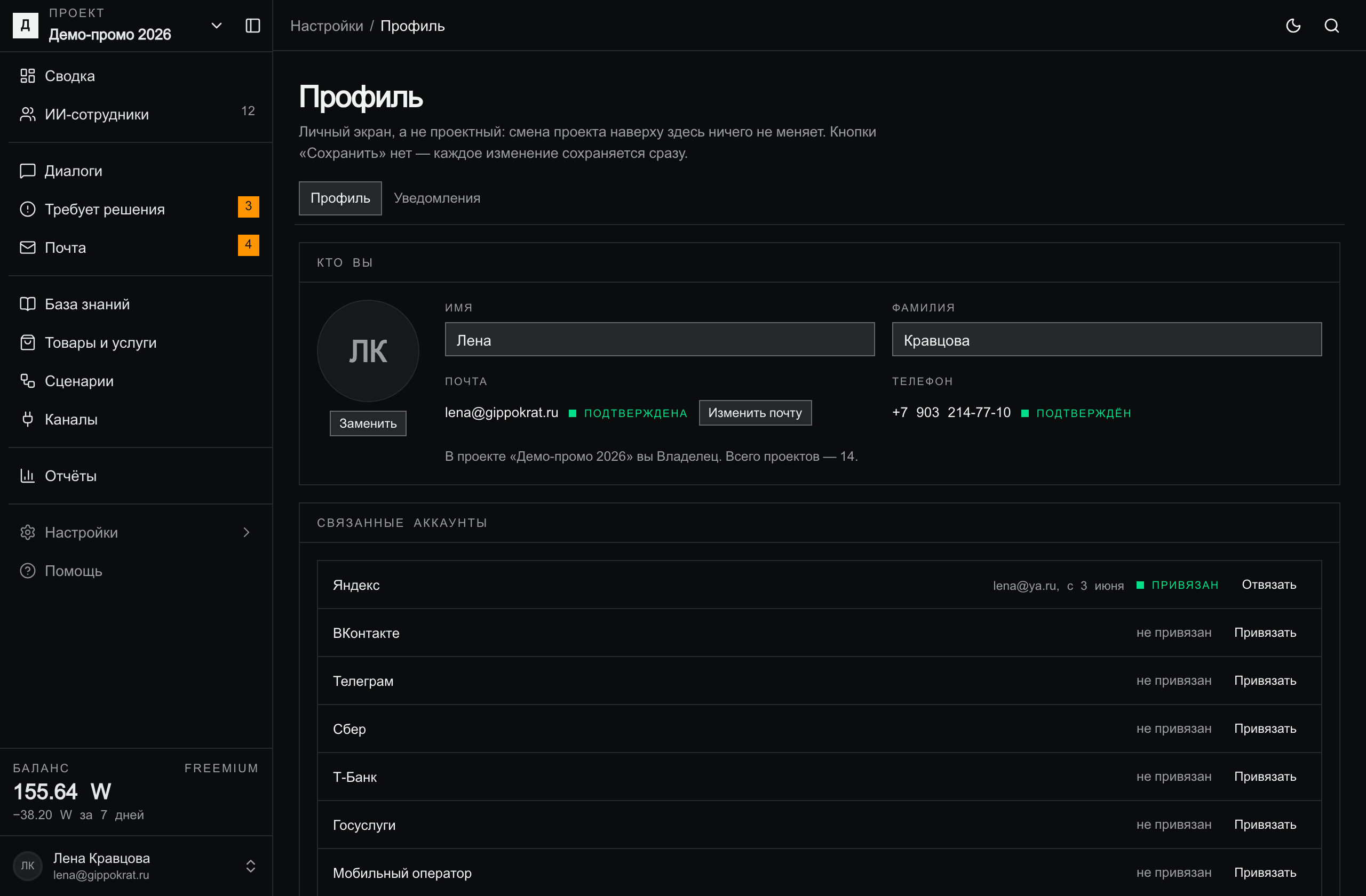Open Требует решения alert icon

(x=28, y=210)
